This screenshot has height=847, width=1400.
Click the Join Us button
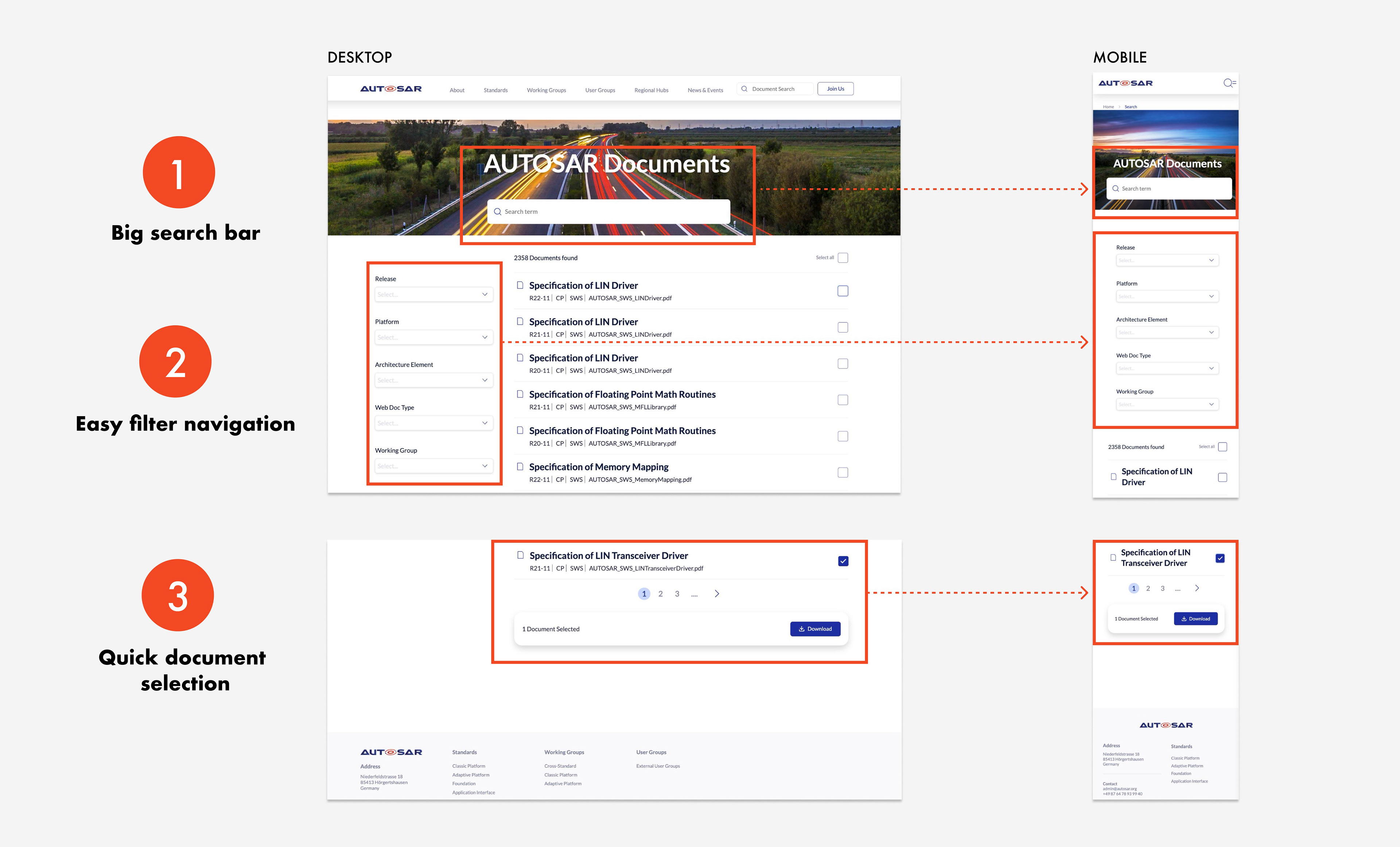(835, 89)
